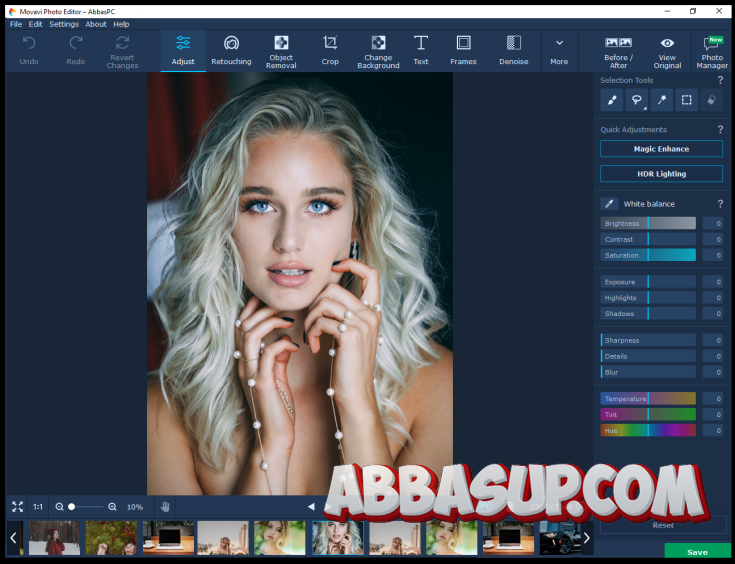The image size is (735, 564).
Task: Click the Blur slider
Action: [x=648, y=372]
